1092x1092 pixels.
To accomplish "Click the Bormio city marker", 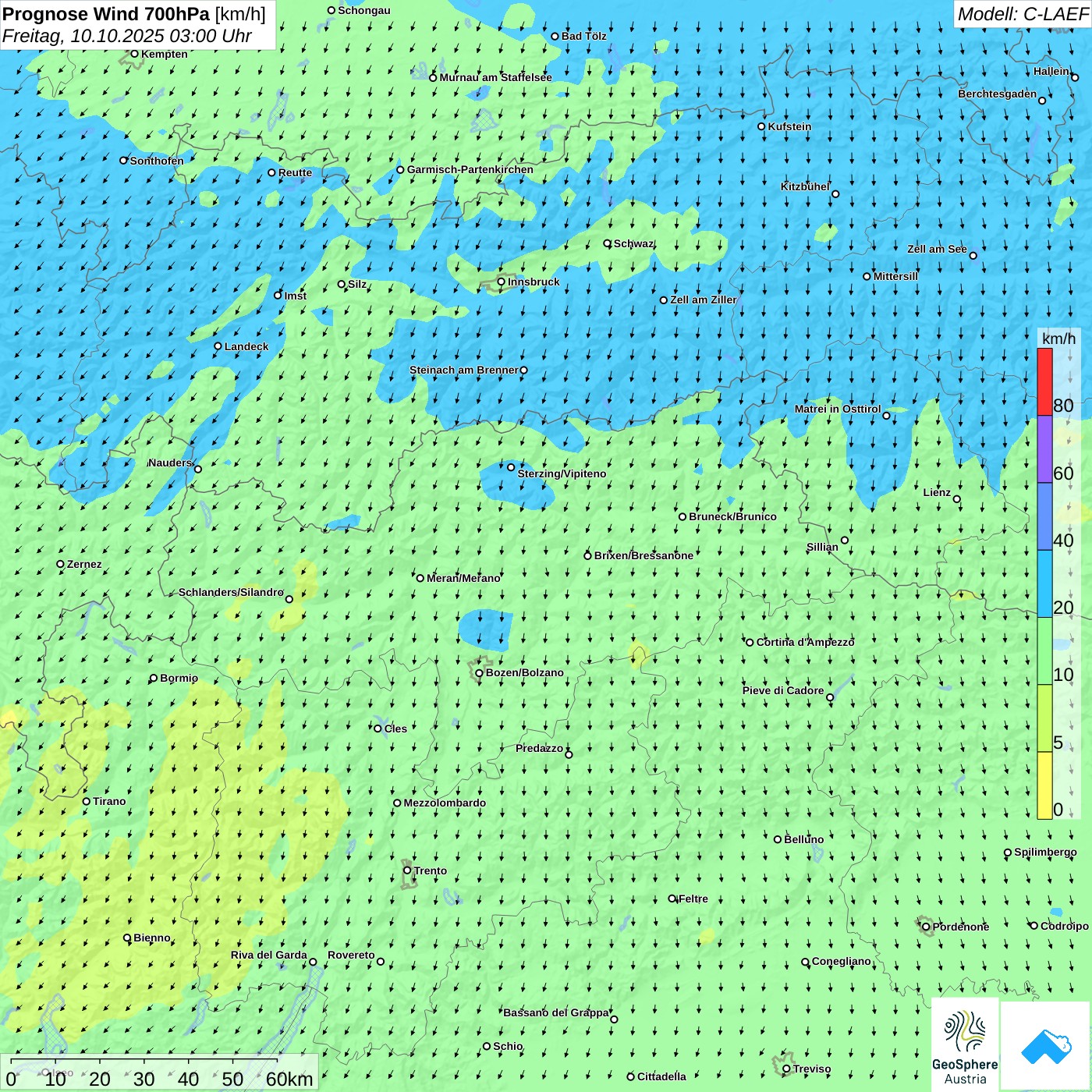I will [154, 679].
